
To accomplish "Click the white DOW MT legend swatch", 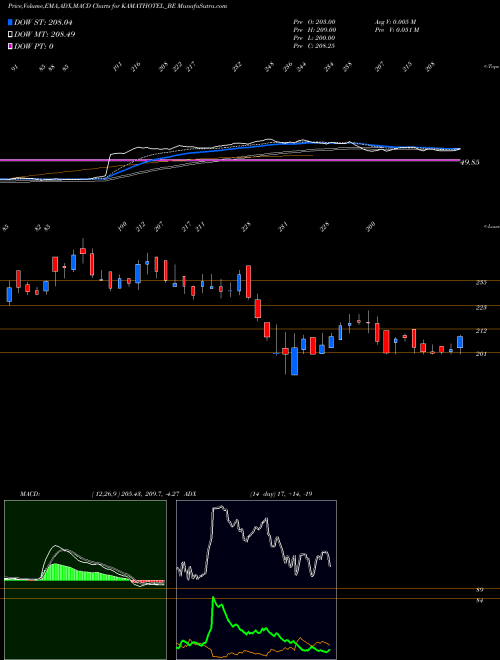I will coord(10,34).
